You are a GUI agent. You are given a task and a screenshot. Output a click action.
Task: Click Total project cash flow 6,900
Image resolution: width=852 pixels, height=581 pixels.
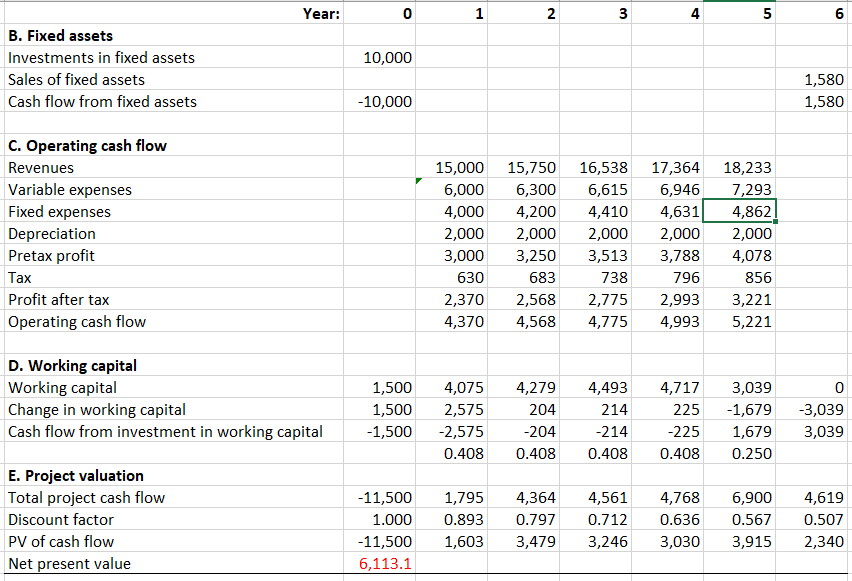739,497
